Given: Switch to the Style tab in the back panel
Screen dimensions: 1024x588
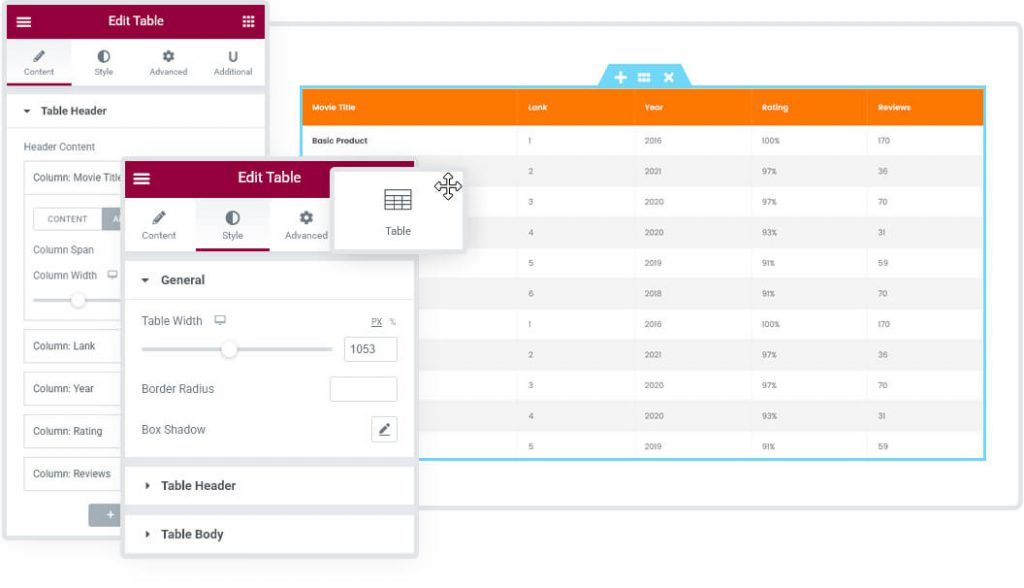Looking at the screenshot, I should click(104, 63).
